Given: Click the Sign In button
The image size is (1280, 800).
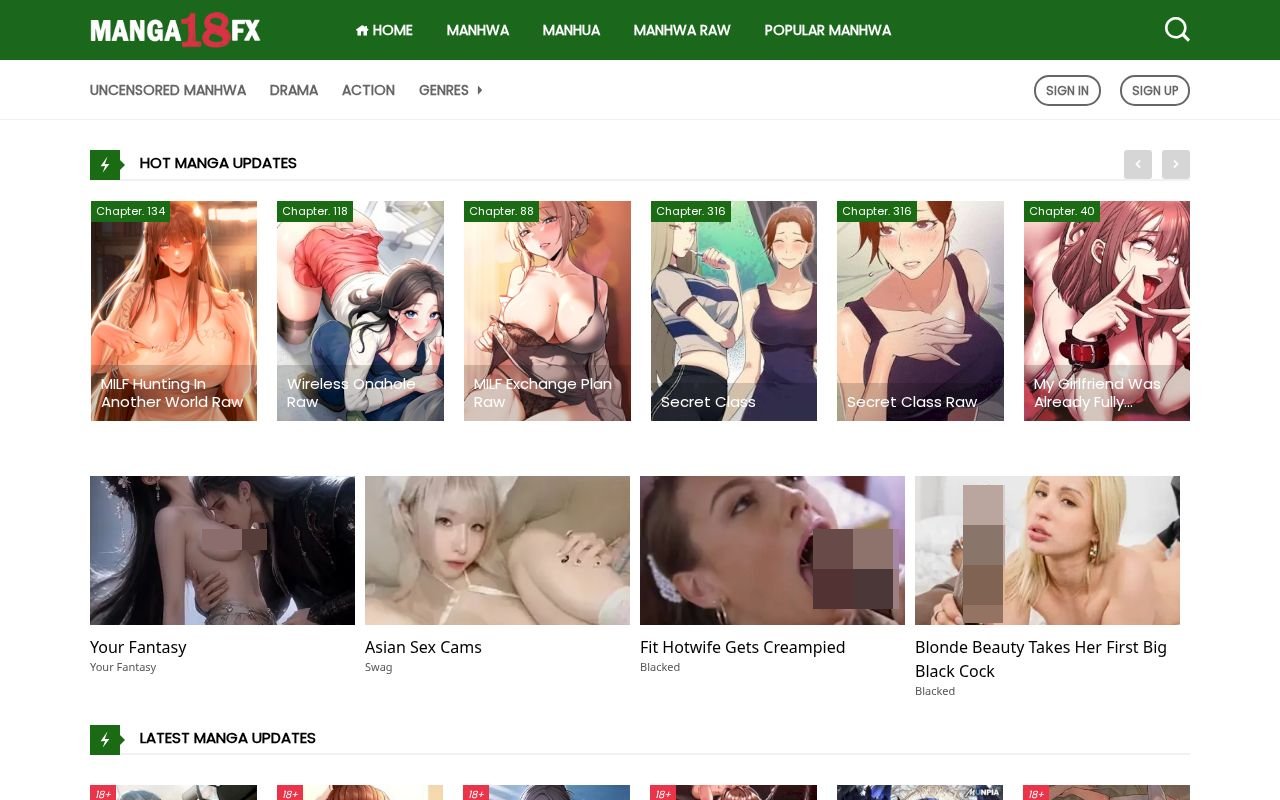Looking at the screenshot, I should coord(1067,90).
